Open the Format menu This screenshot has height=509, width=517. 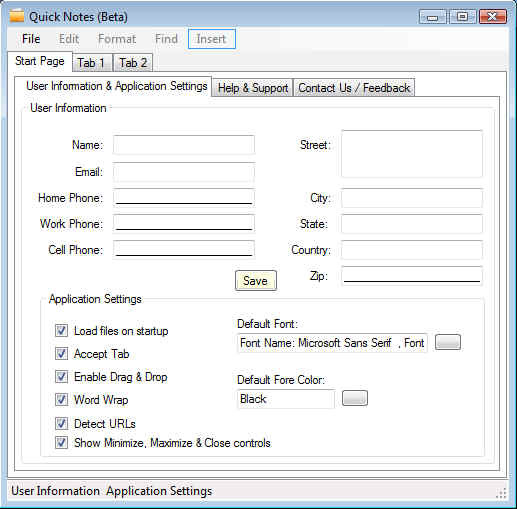[117, 39]
